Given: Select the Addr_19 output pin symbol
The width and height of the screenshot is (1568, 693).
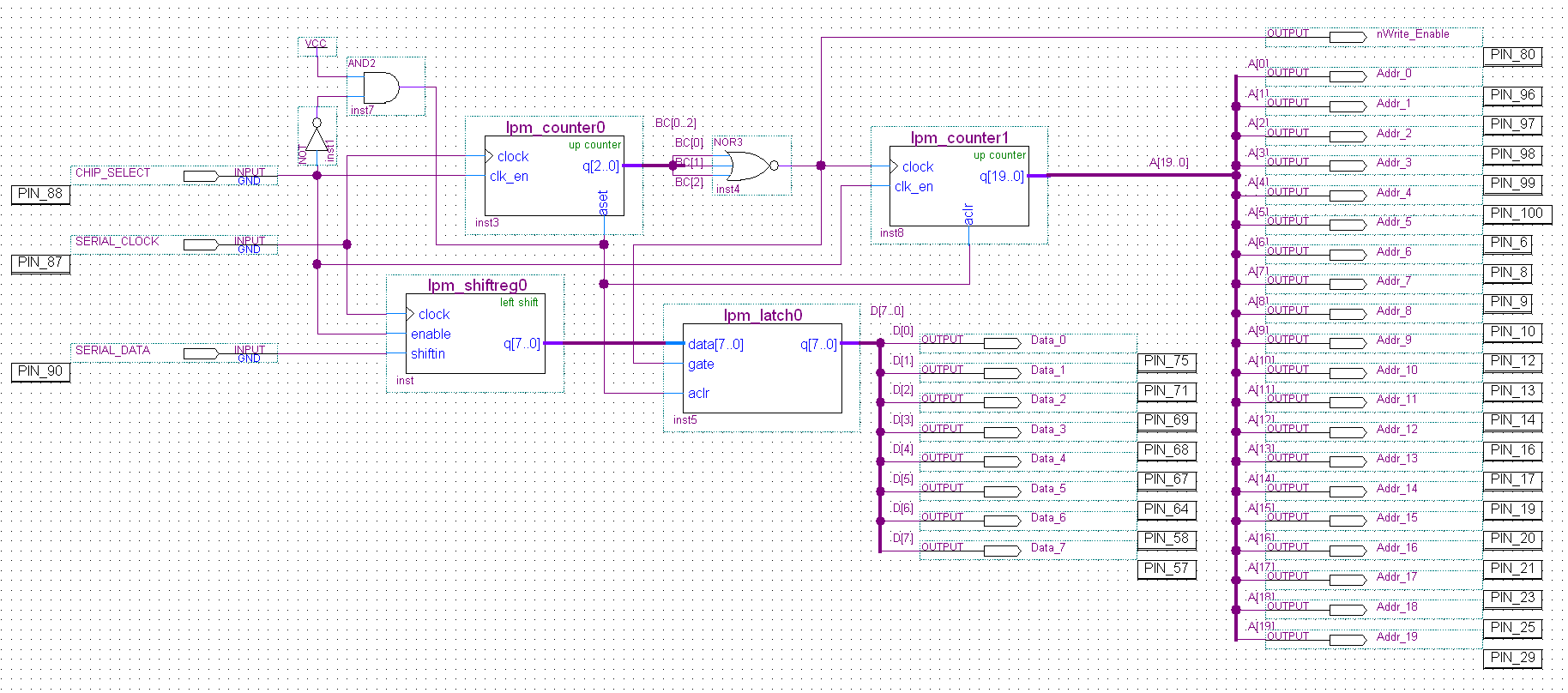Looking at the screenshot, I should [x=1348, y=640].
